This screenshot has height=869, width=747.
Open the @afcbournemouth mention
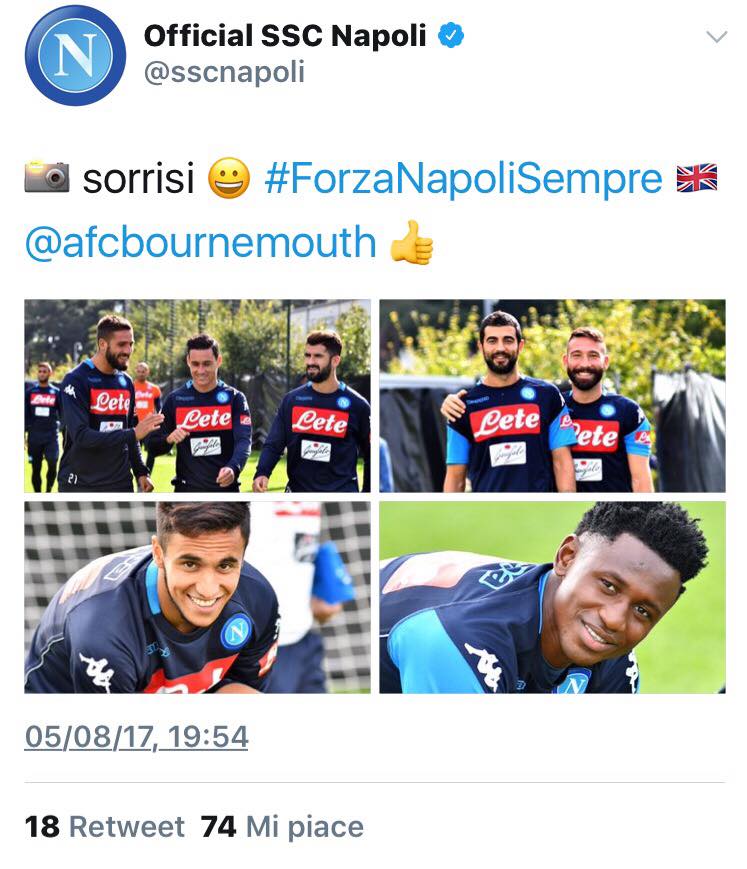[201, 242]
